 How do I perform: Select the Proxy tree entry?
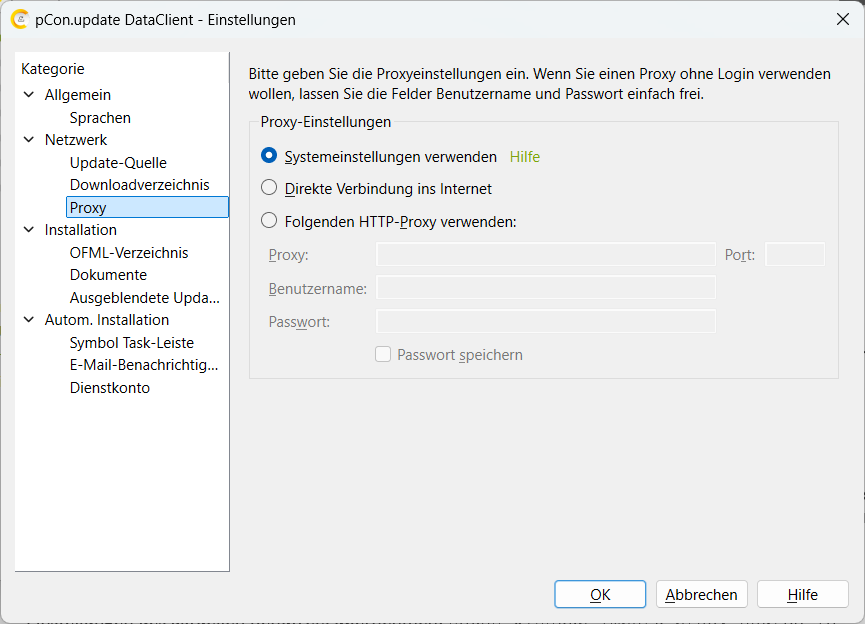point(147,207)
